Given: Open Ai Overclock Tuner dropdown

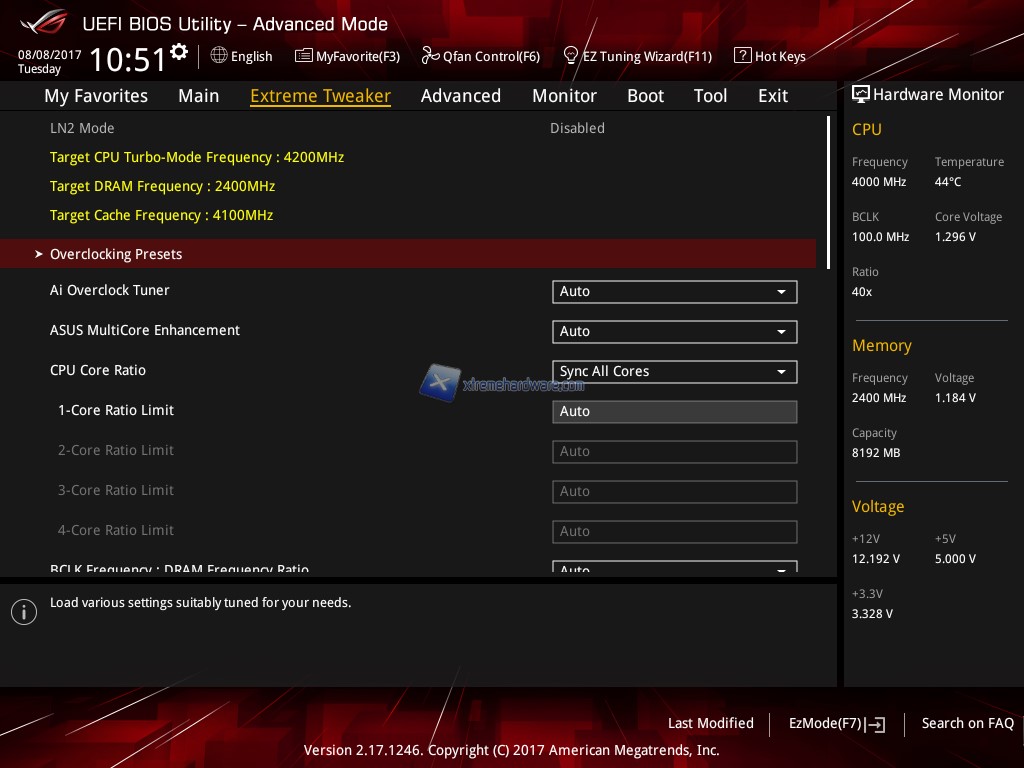Looking at the screenshot, I should [674, 292].
